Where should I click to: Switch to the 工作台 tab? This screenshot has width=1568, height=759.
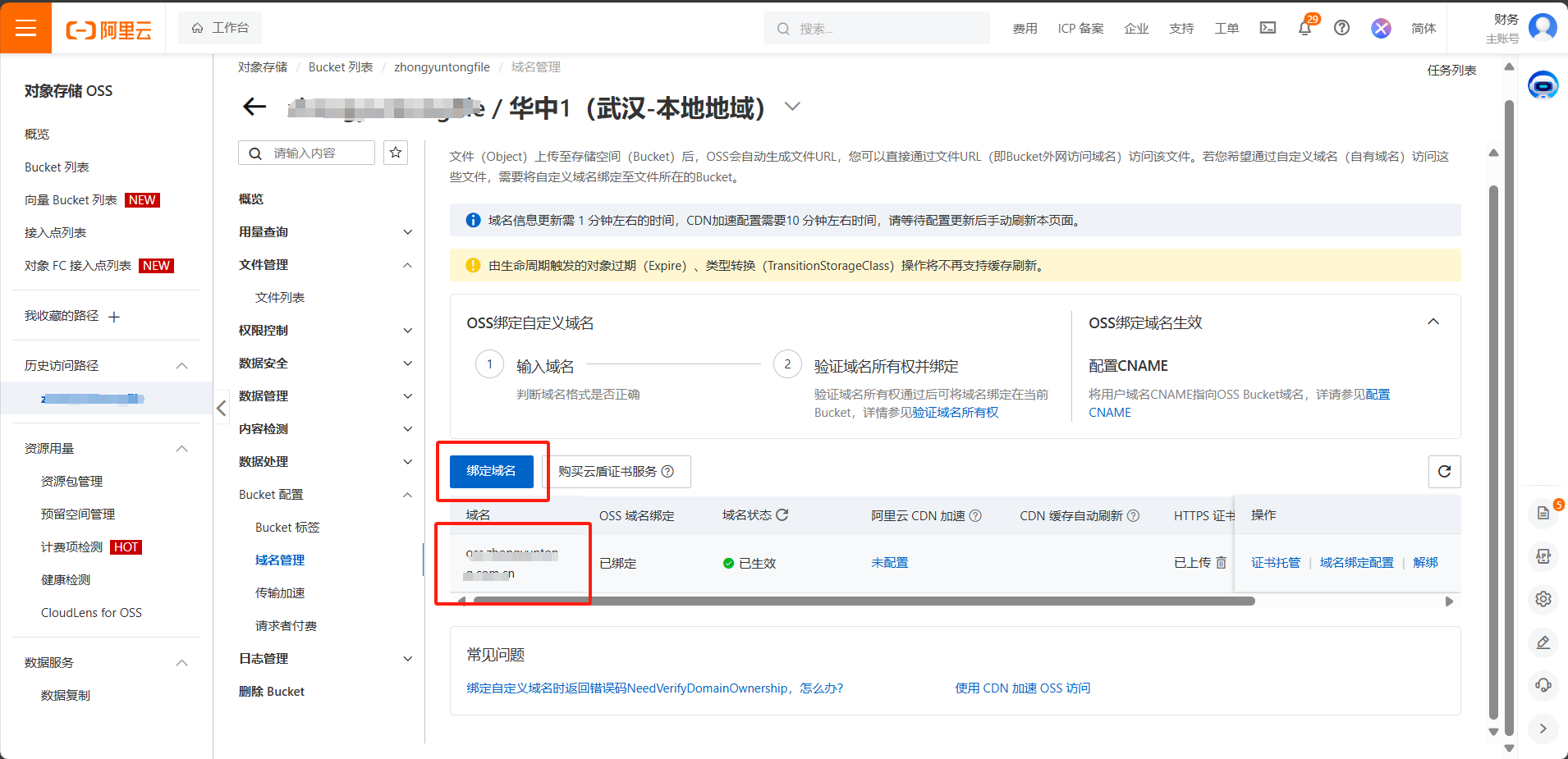(x=220, y=26)
